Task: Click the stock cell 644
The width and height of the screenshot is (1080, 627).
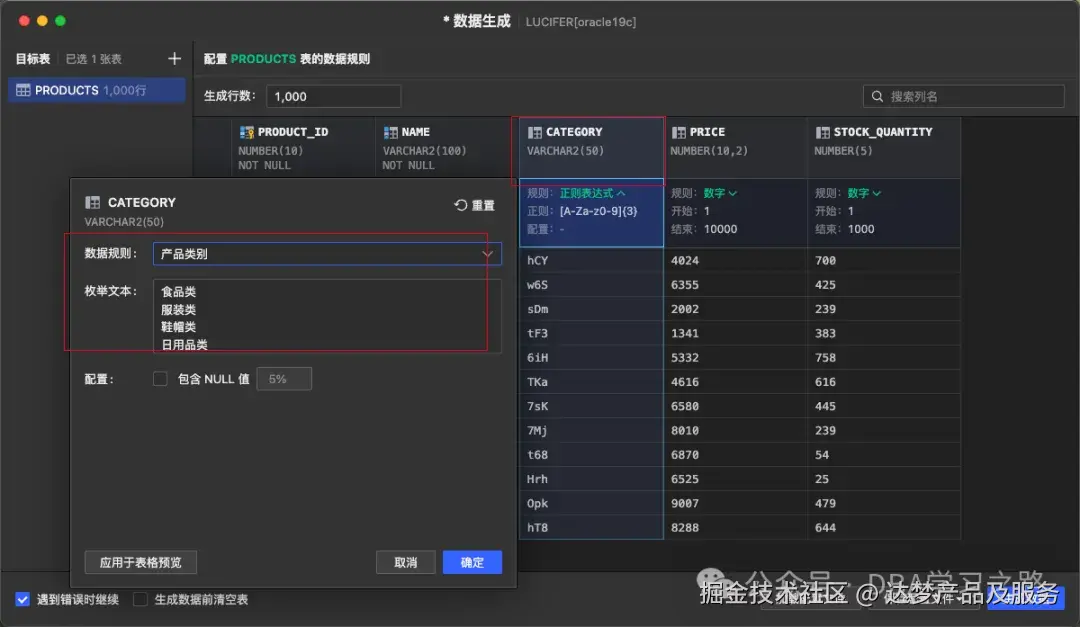Action: [884, 528]
